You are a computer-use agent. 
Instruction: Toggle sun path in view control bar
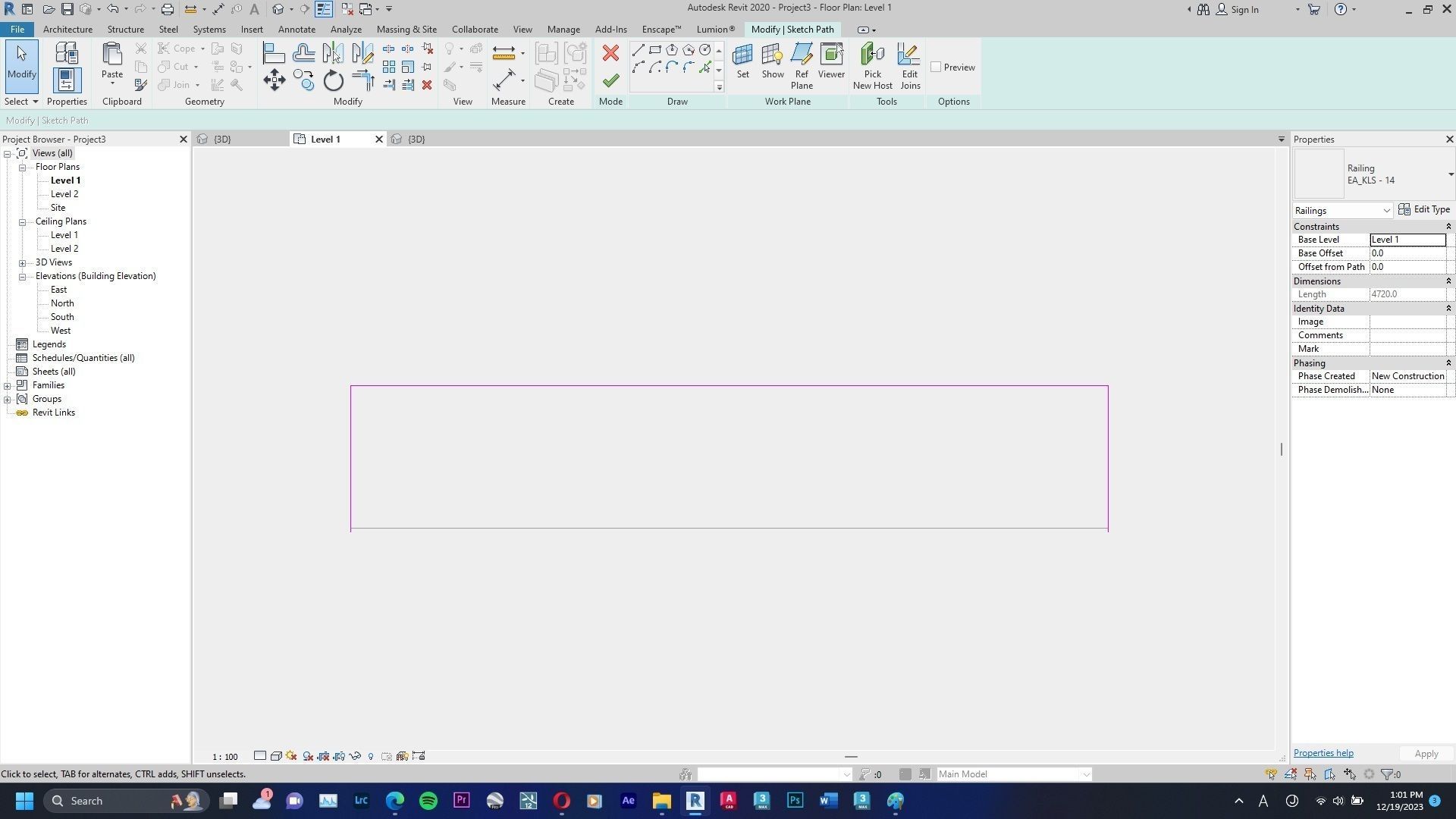click(291, 756)
